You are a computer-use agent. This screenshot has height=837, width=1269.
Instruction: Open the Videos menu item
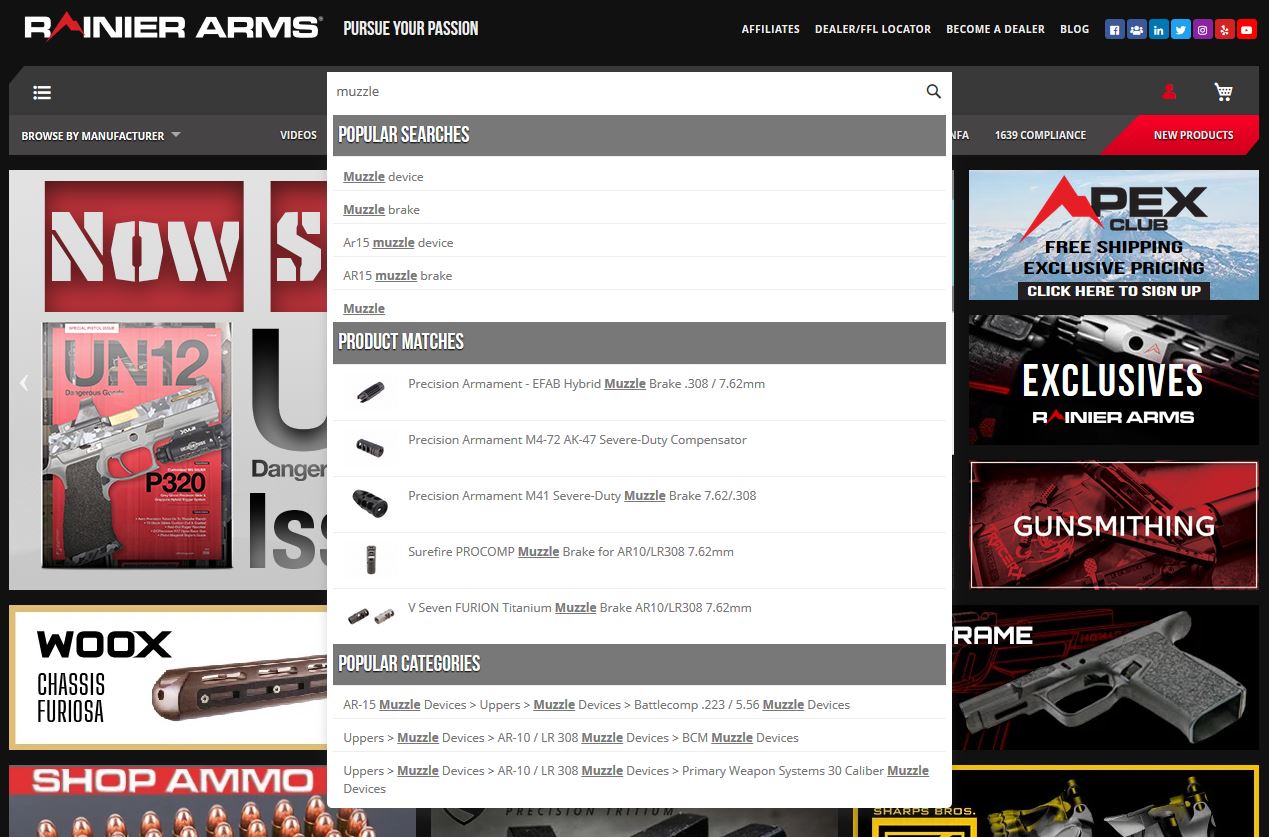click(298, 135)
